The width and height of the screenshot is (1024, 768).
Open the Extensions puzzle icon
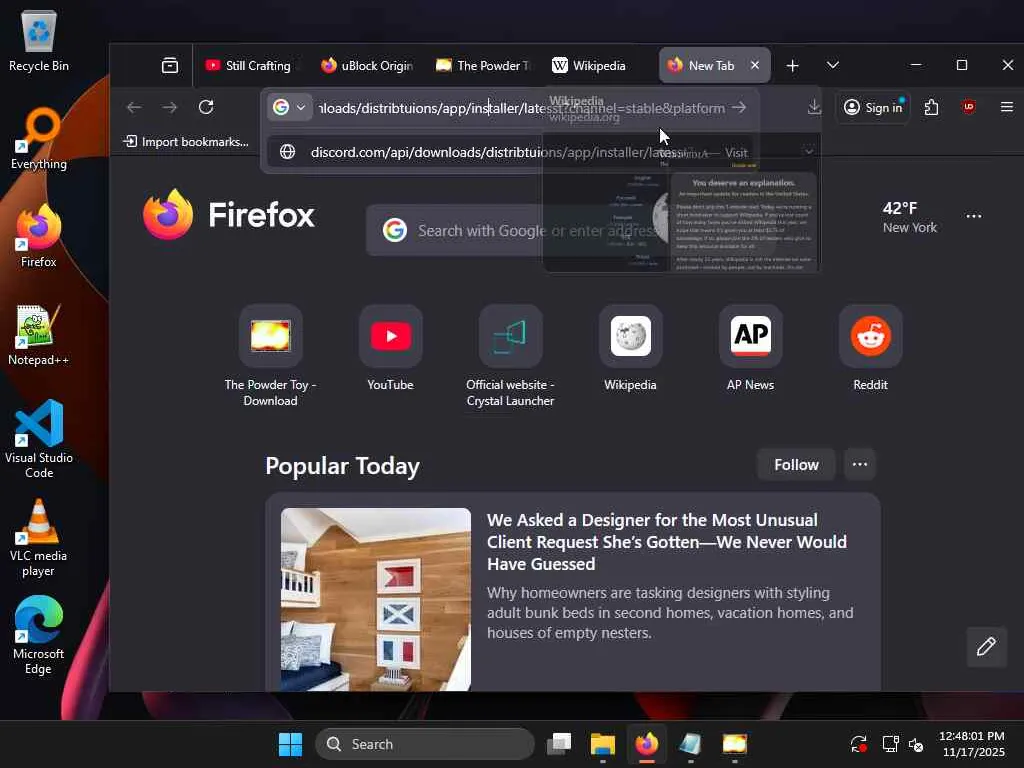pos(932,107)
